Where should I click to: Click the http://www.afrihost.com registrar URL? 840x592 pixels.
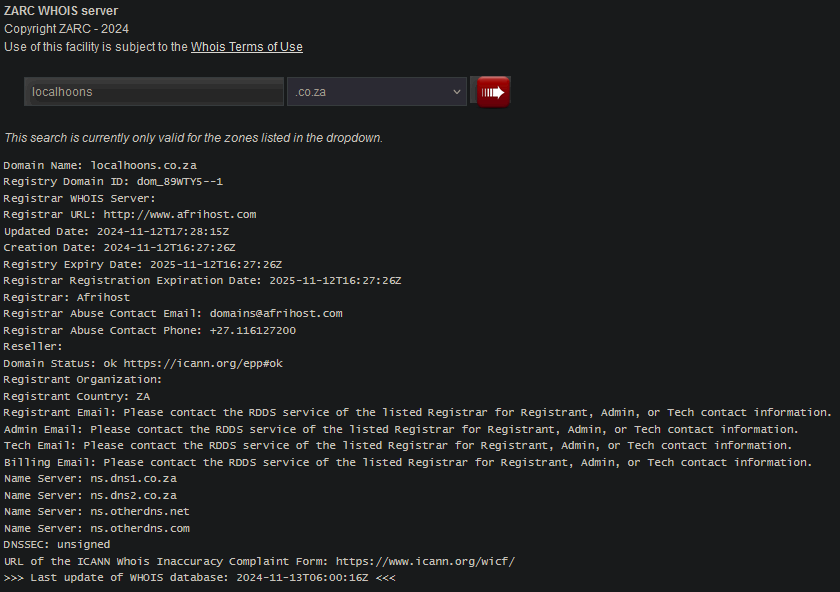pos(180,214)
